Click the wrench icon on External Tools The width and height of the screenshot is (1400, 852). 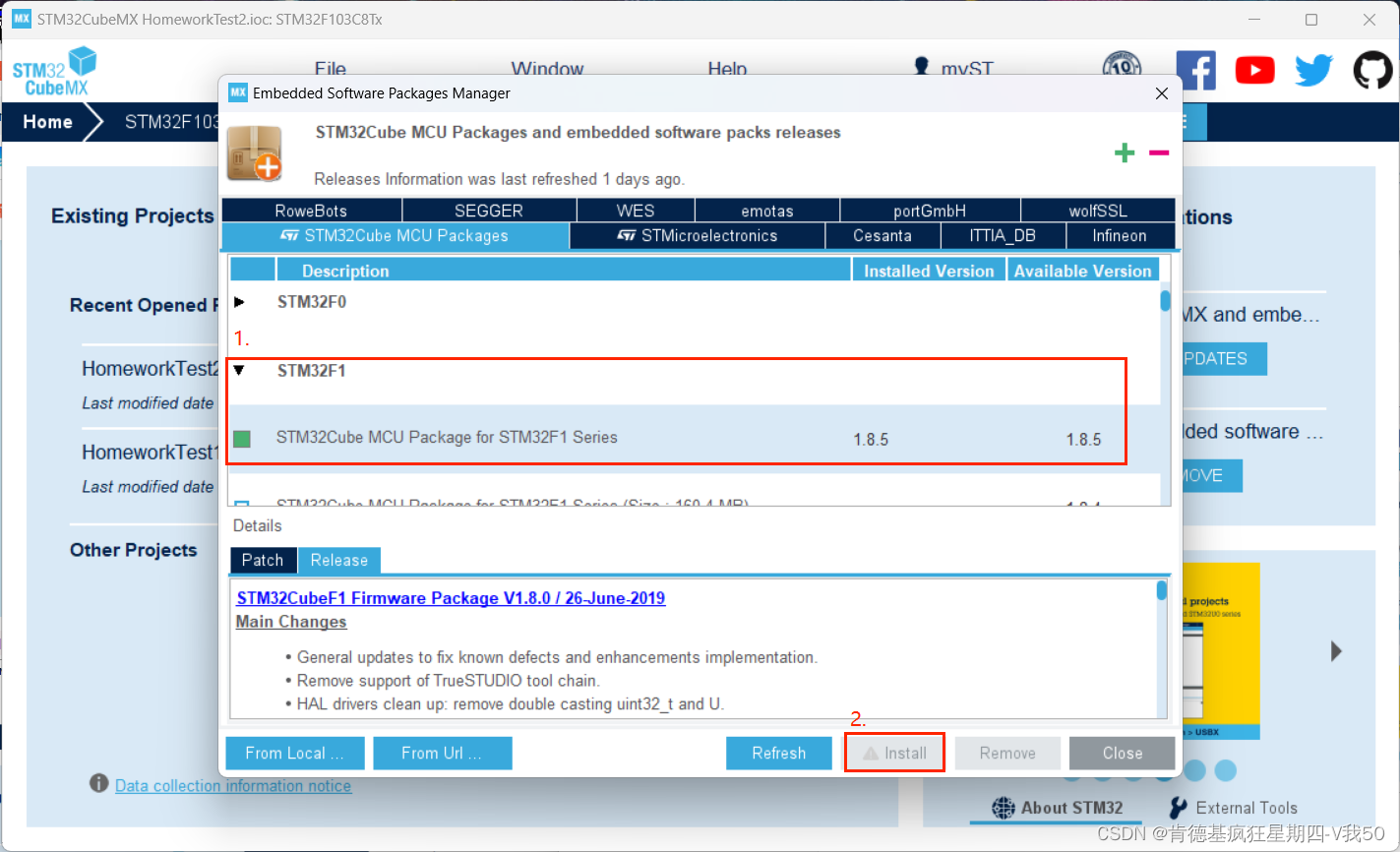coord(1178,808)
